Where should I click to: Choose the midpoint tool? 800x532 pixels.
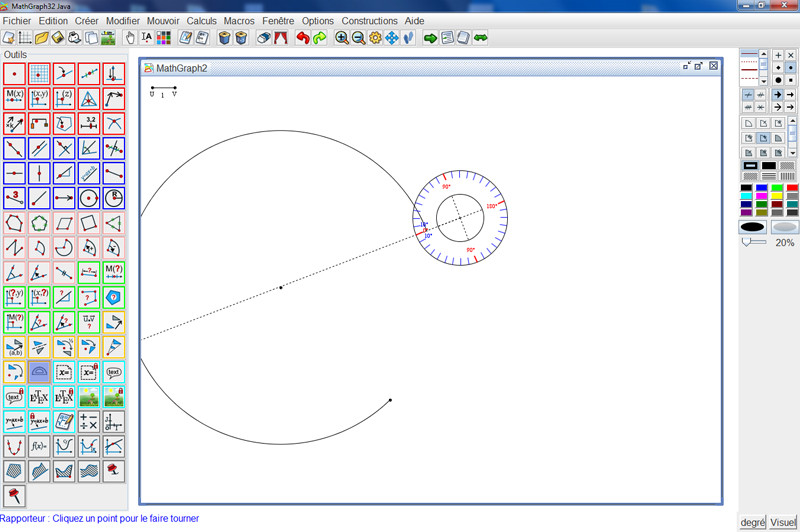coord(89,74)
